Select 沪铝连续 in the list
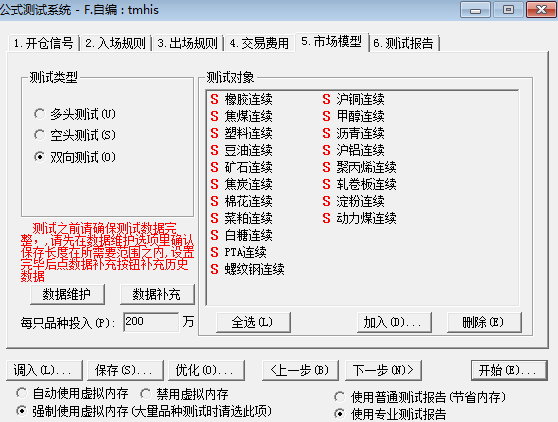558x422 pixels. point(360,150)
